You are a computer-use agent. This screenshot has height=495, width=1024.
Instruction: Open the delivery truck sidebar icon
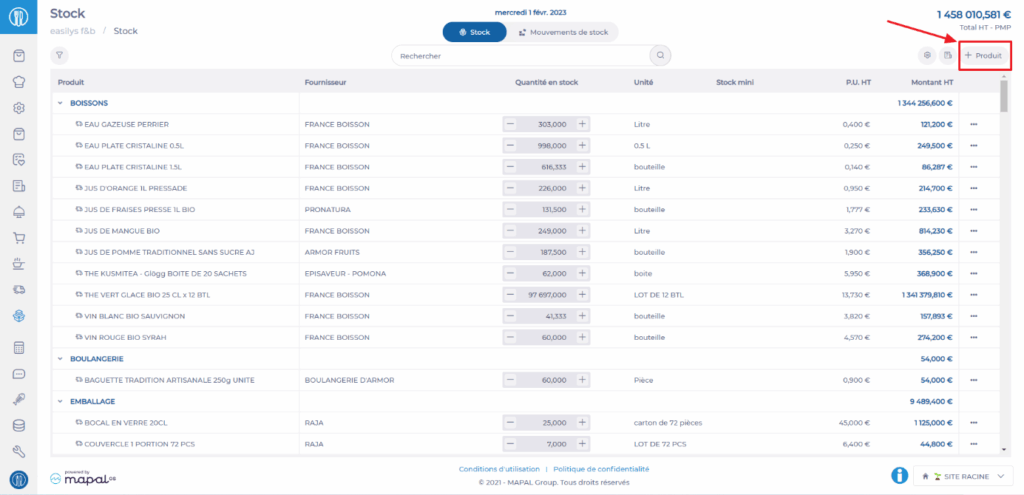click(18, 289)
